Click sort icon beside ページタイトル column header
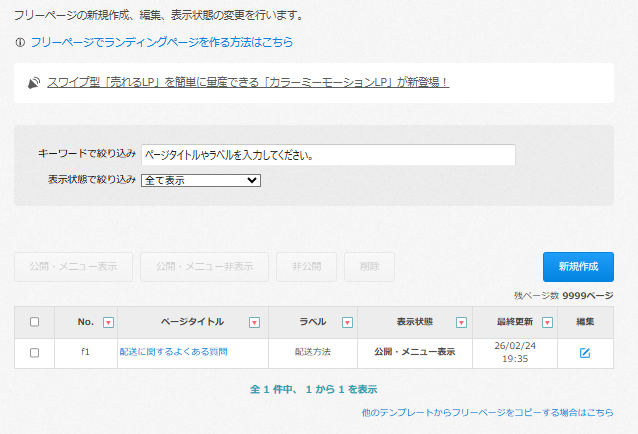This screenshot has height=434, width=638. point(254,322)
